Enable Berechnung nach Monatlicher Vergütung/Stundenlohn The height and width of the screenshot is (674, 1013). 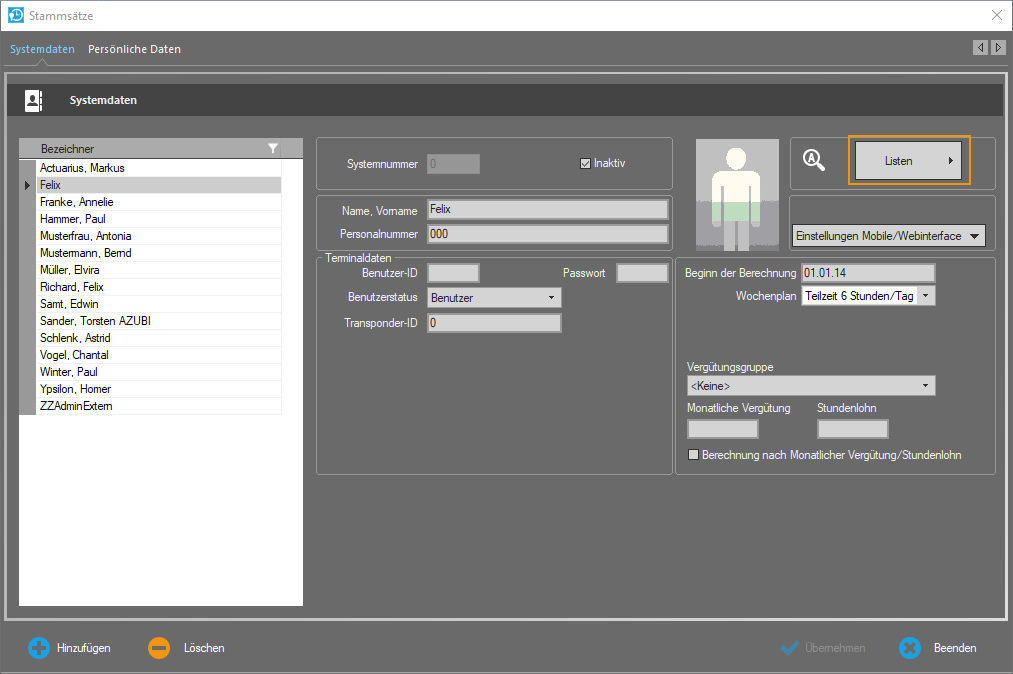pos(694,455)
